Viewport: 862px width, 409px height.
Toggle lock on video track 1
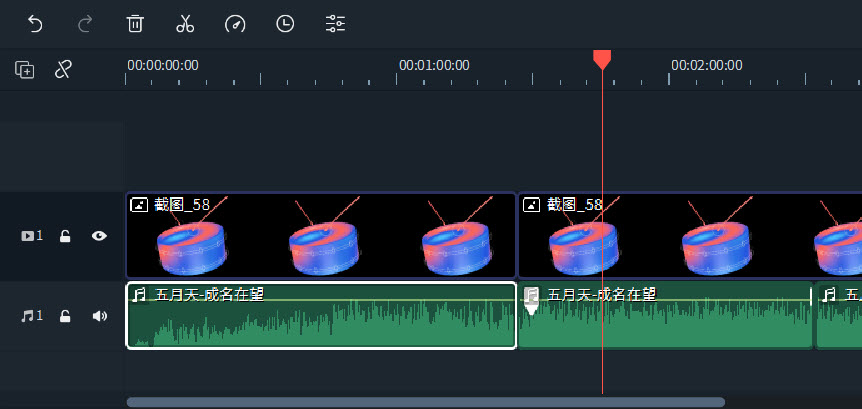point(65,236)
